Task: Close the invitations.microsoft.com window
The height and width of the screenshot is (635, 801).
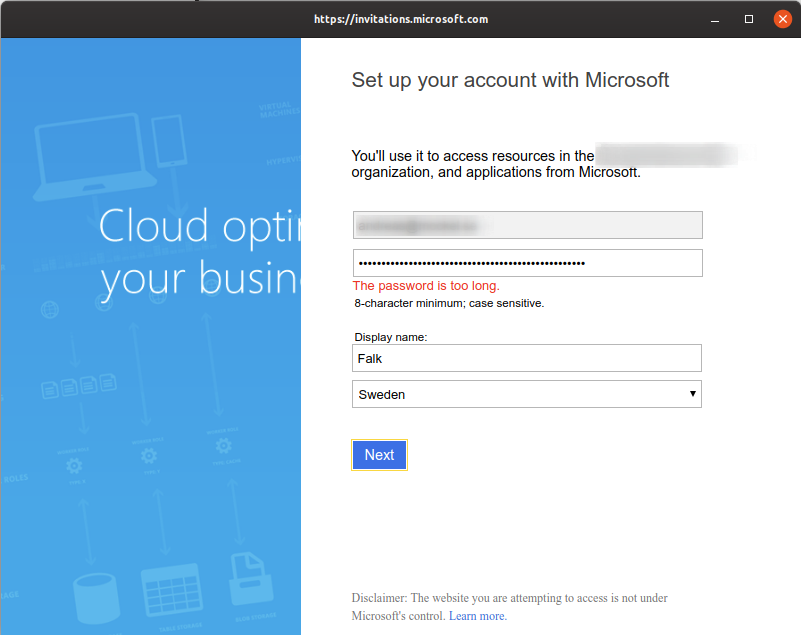Action: pyautogui.click(x=783, y=19)
